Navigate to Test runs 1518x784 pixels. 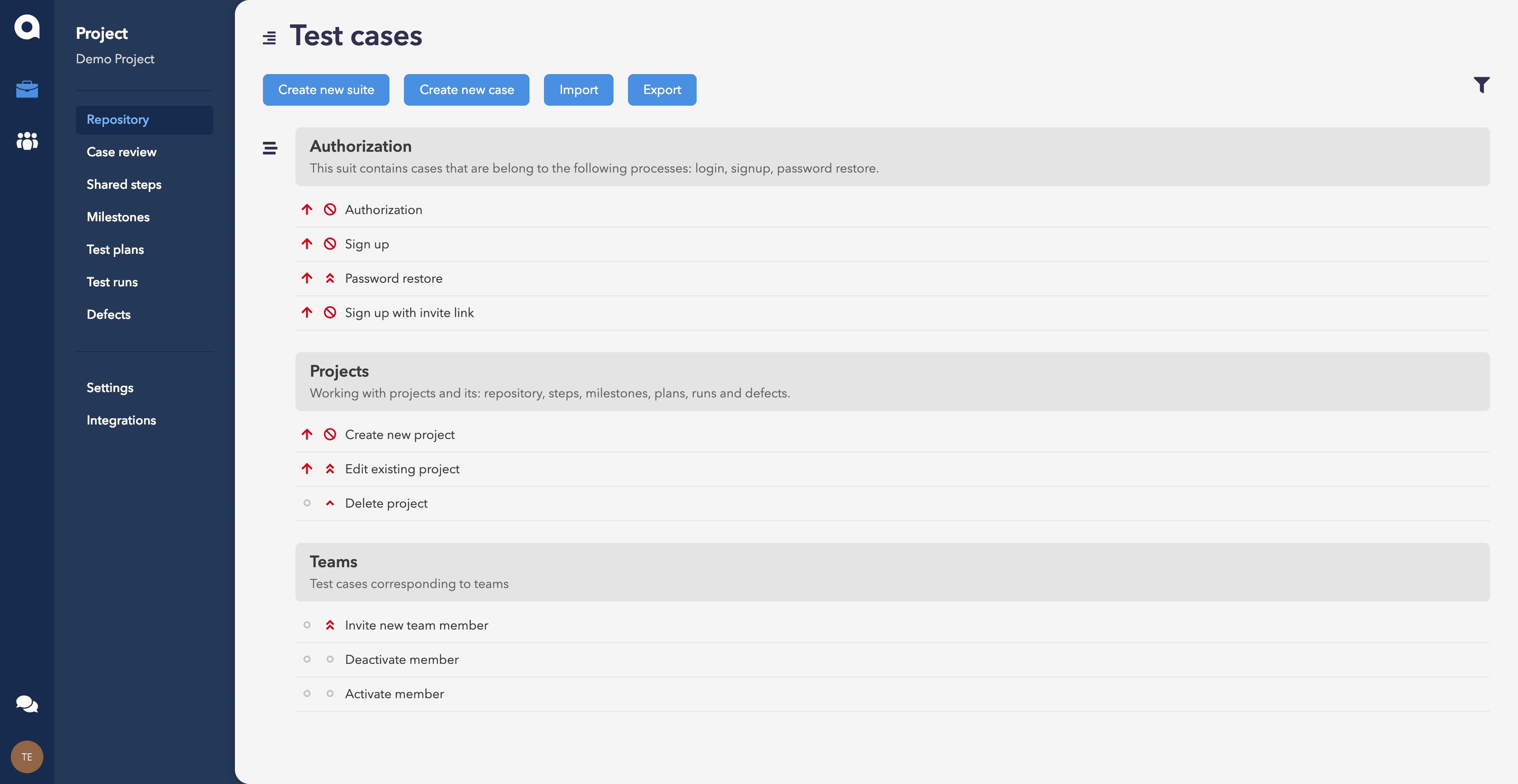click(x=112, y=282)
